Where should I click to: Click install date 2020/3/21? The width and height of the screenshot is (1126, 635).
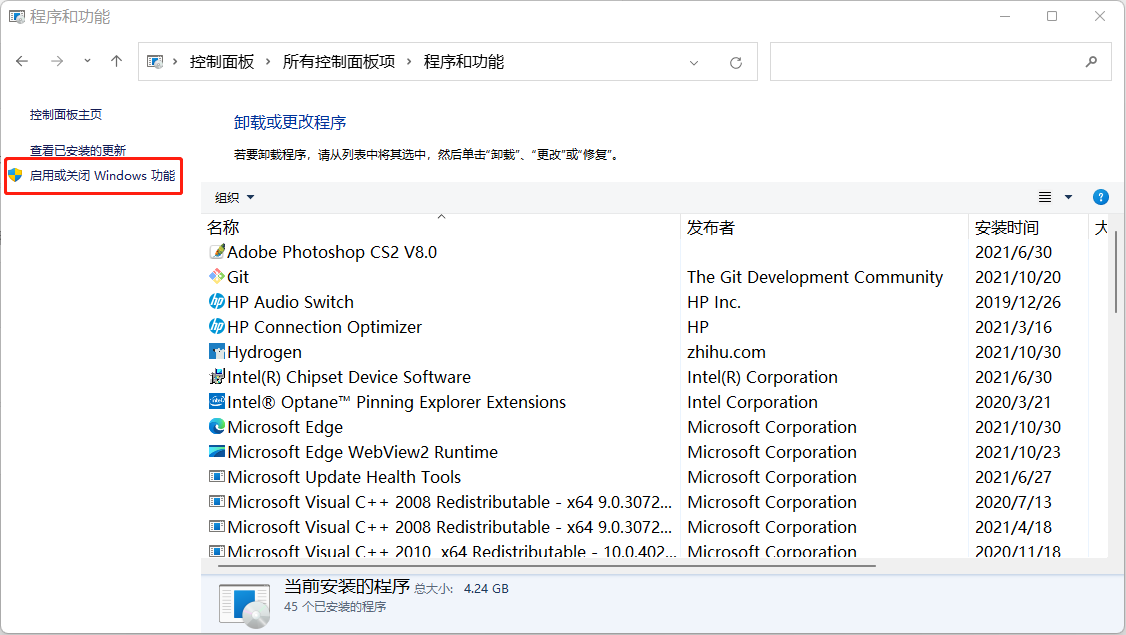click(1013, 402)
